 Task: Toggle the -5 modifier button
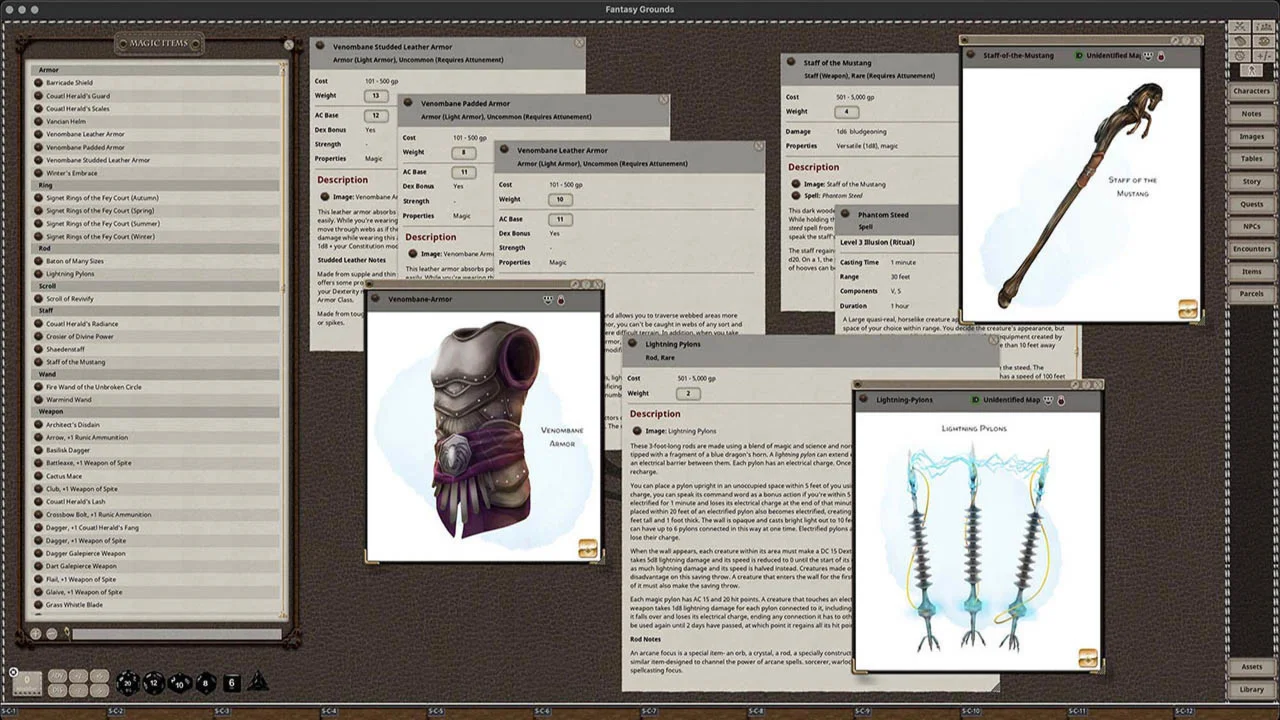click(99, 689)
